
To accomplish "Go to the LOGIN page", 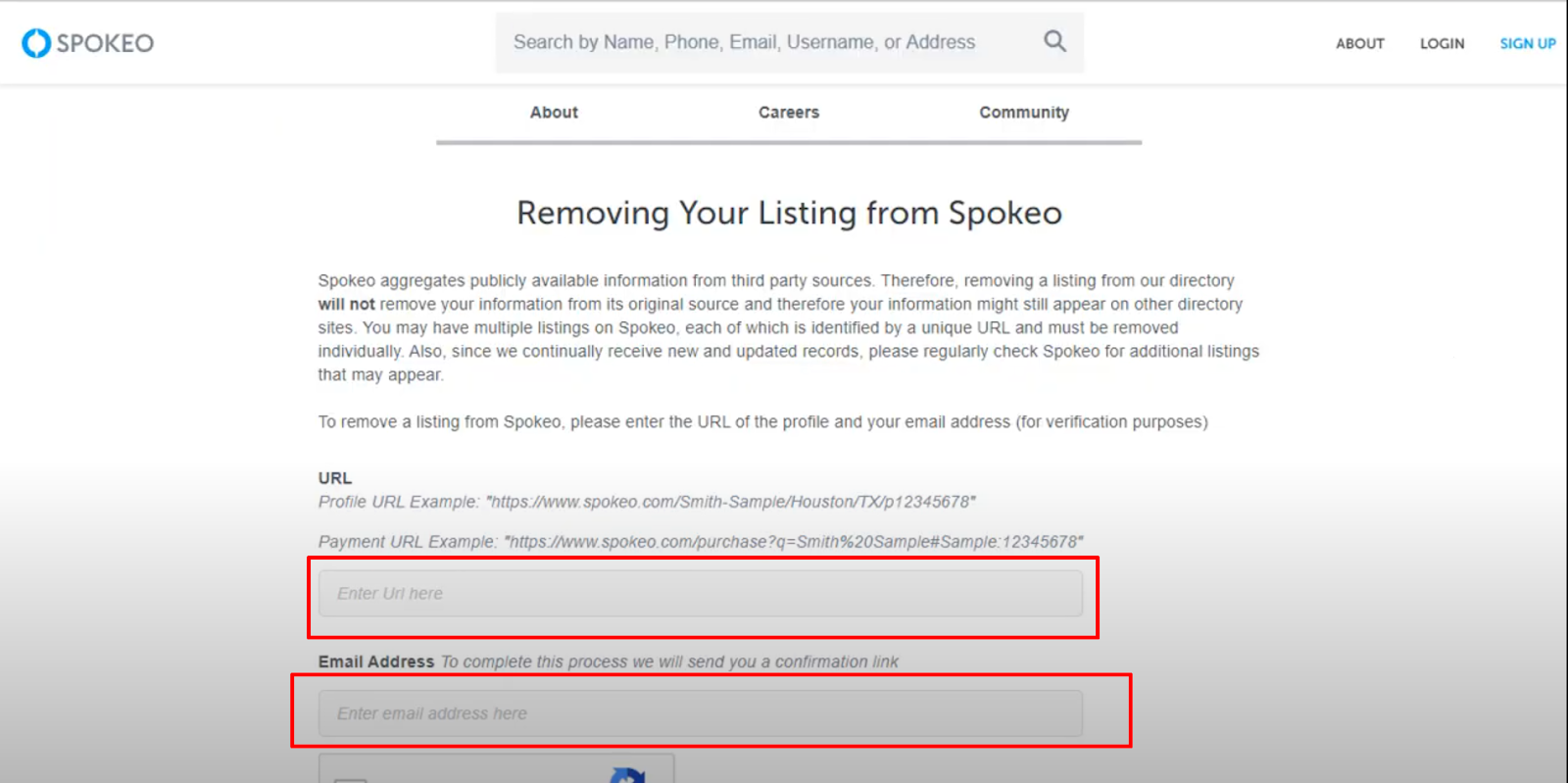I will [1443, 44].
